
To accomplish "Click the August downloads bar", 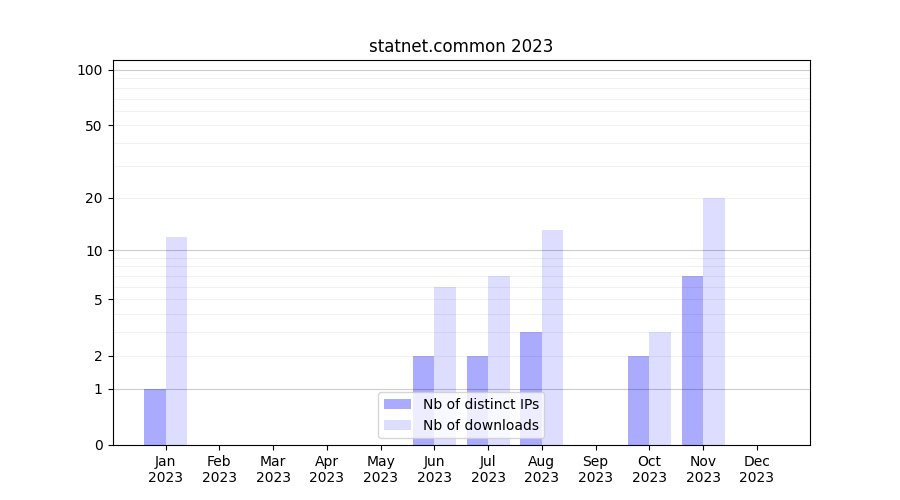I will (x=552, y=337).
